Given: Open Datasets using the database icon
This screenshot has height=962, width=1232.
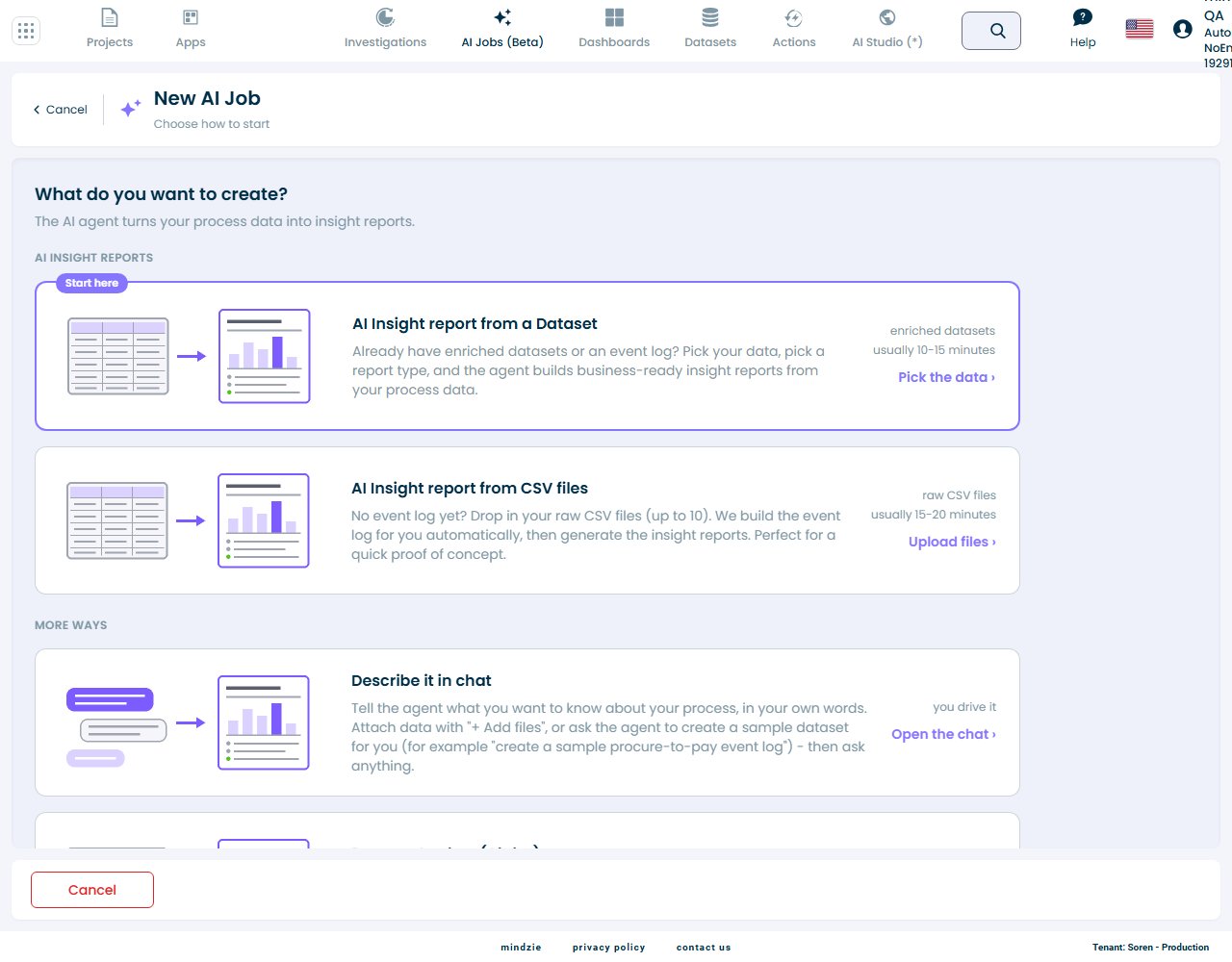Looking at the screenshot, I should pos(710,17).
